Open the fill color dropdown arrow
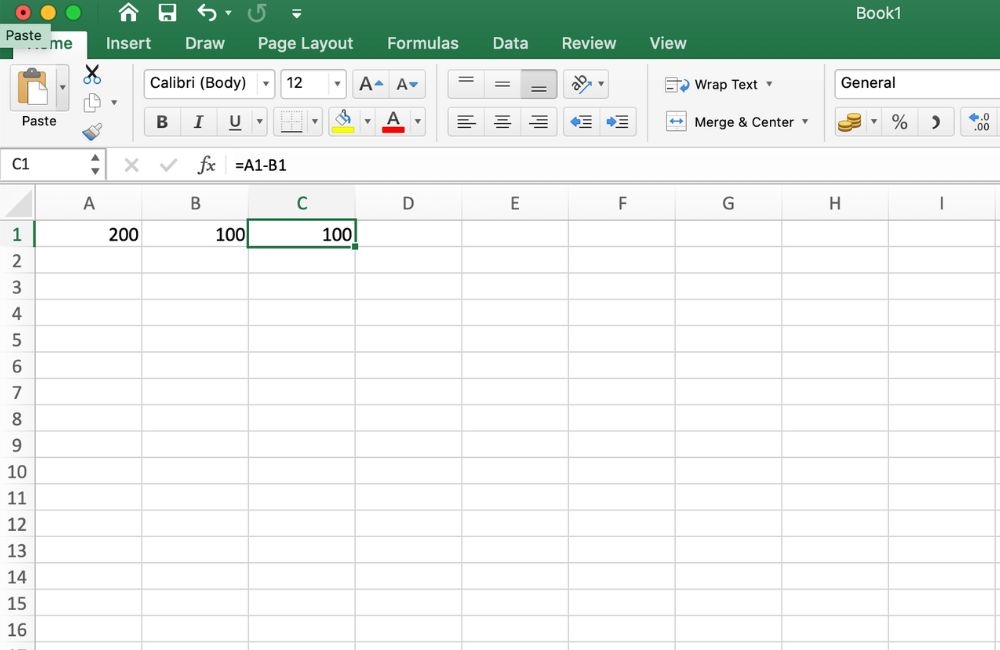 367,122
